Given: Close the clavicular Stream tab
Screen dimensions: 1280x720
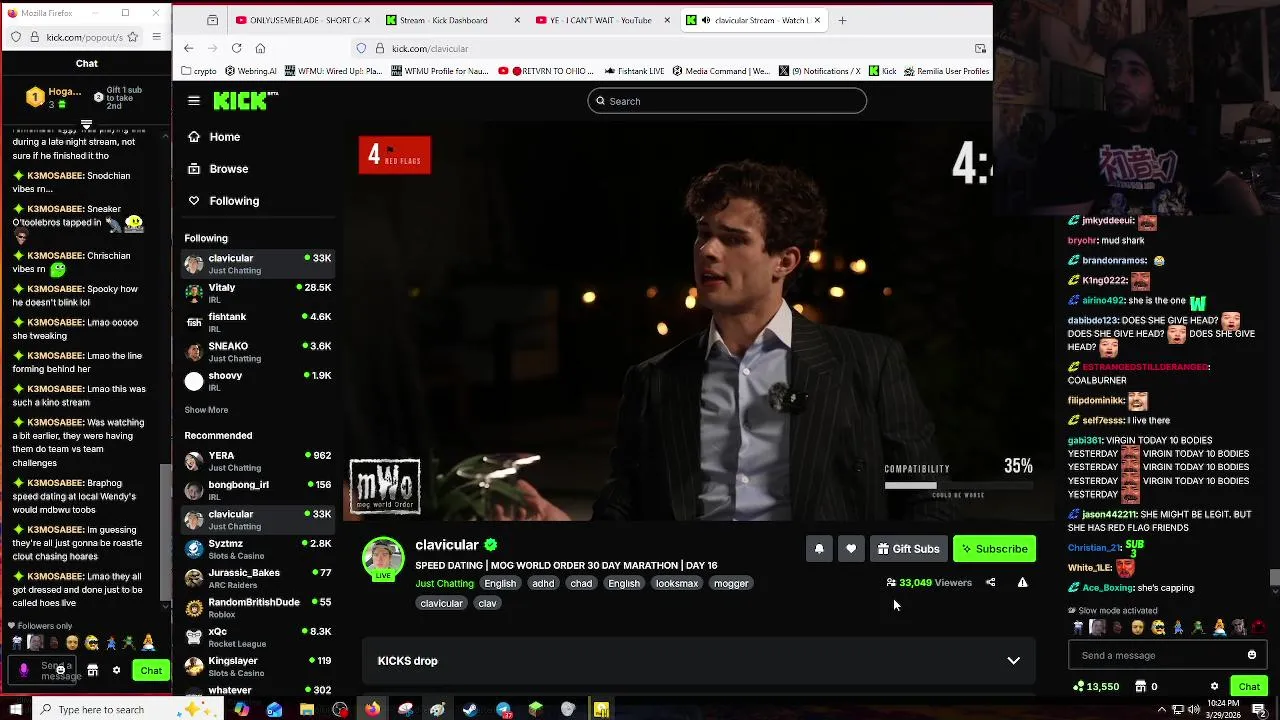Looking at the screenshot, I should pos(817,20).
